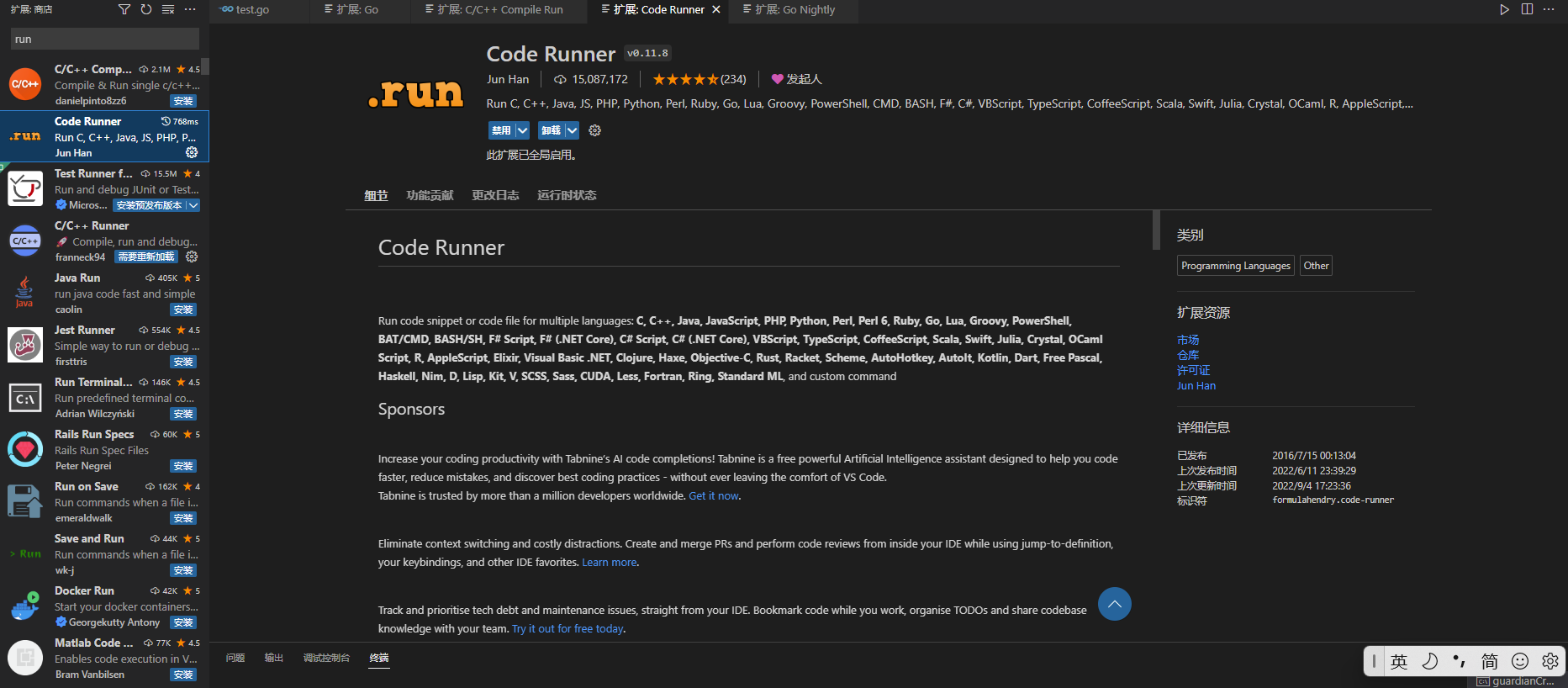Select Programming Languages category tag
Screen dimensions: 1568x688
[1236, 266]
